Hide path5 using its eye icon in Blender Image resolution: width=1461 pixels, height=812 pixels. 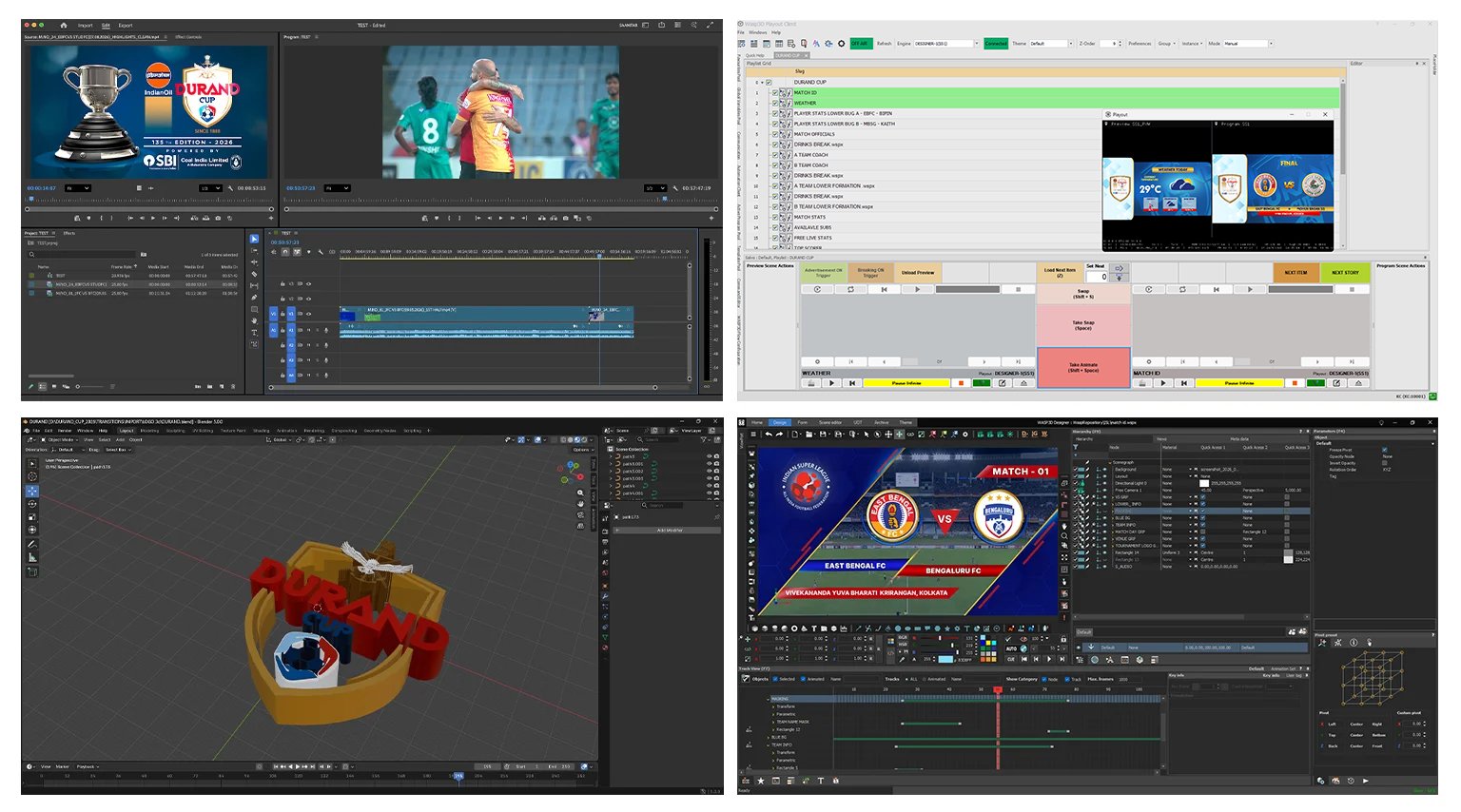point(708,456)
